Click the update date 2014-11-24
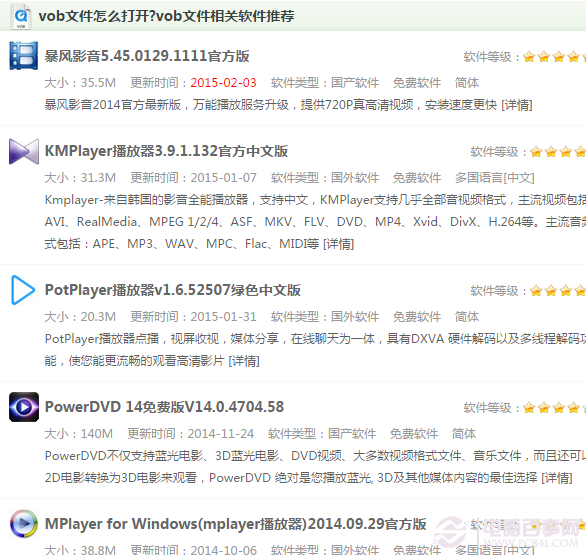The width and height of the screenshot is (586, 555). click(220, 434)
